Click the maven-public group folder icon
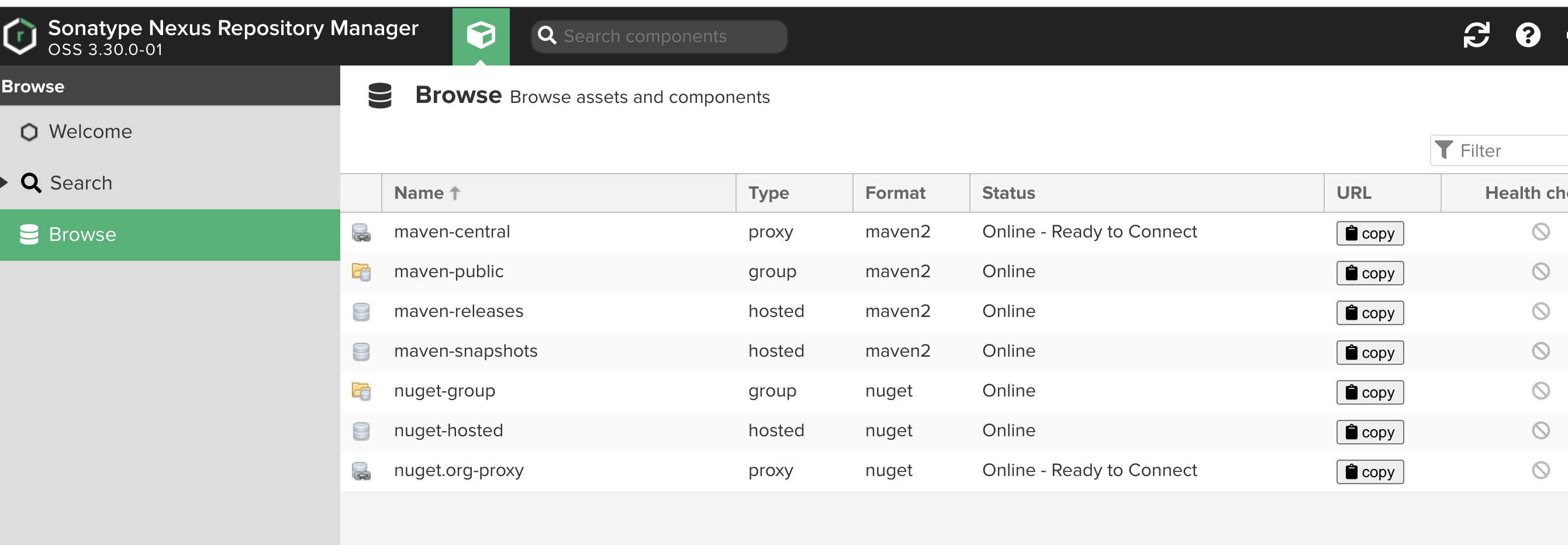 361,271
